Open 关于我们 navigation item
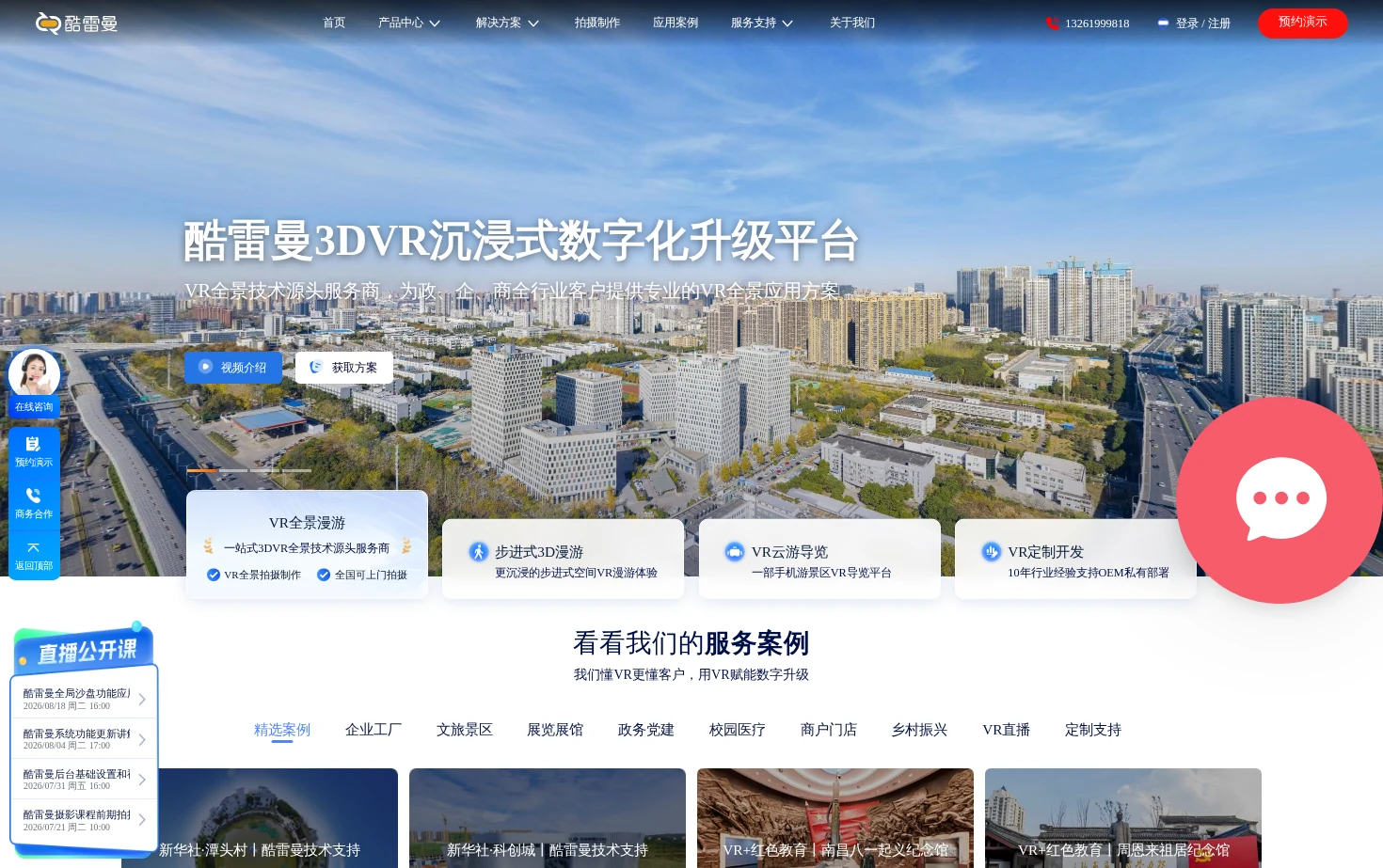The height and width of the screenshot is (868, 1383). pos(852,23)
